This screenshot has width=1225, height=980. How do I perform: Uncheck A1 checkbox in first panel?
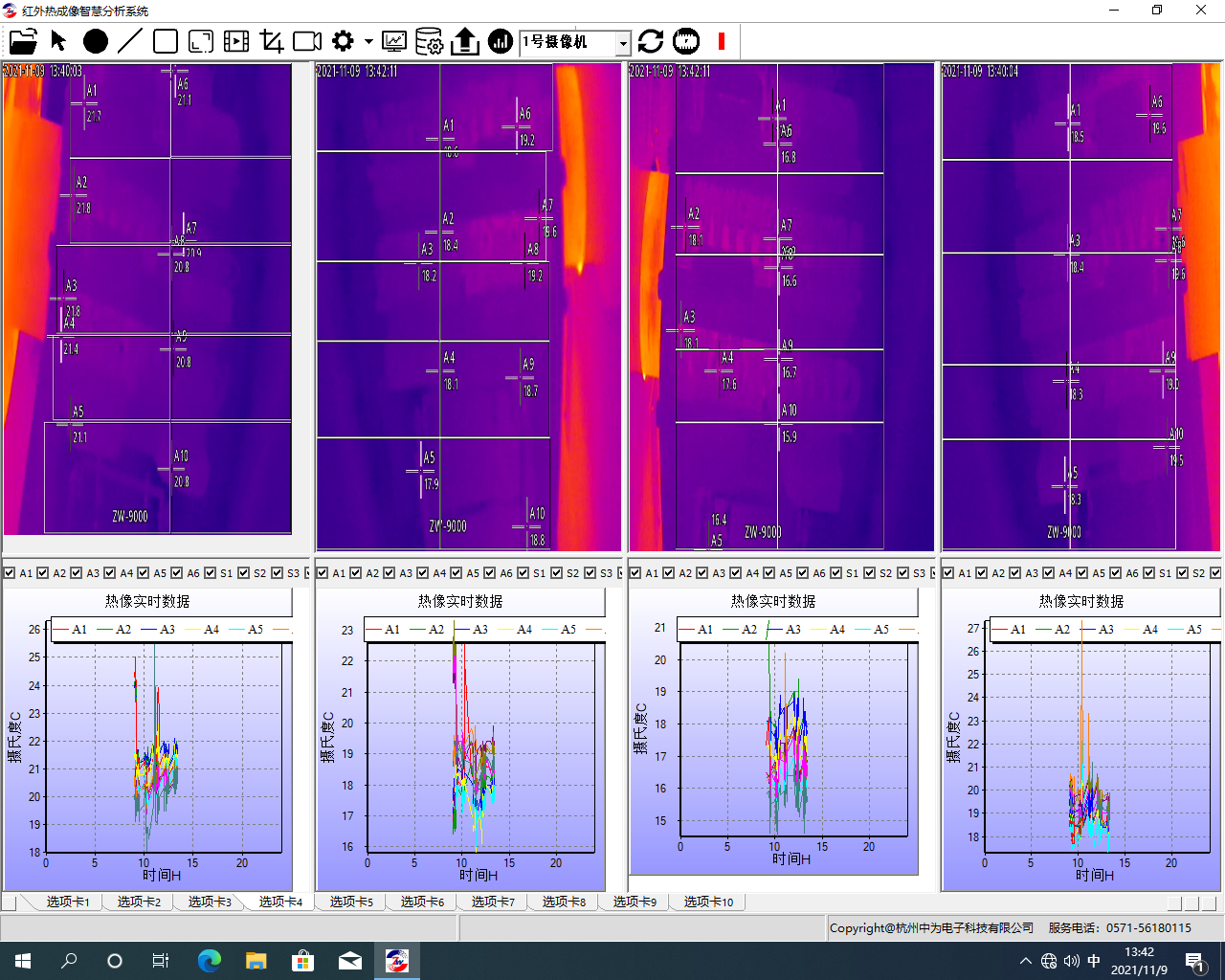(10, 573)
